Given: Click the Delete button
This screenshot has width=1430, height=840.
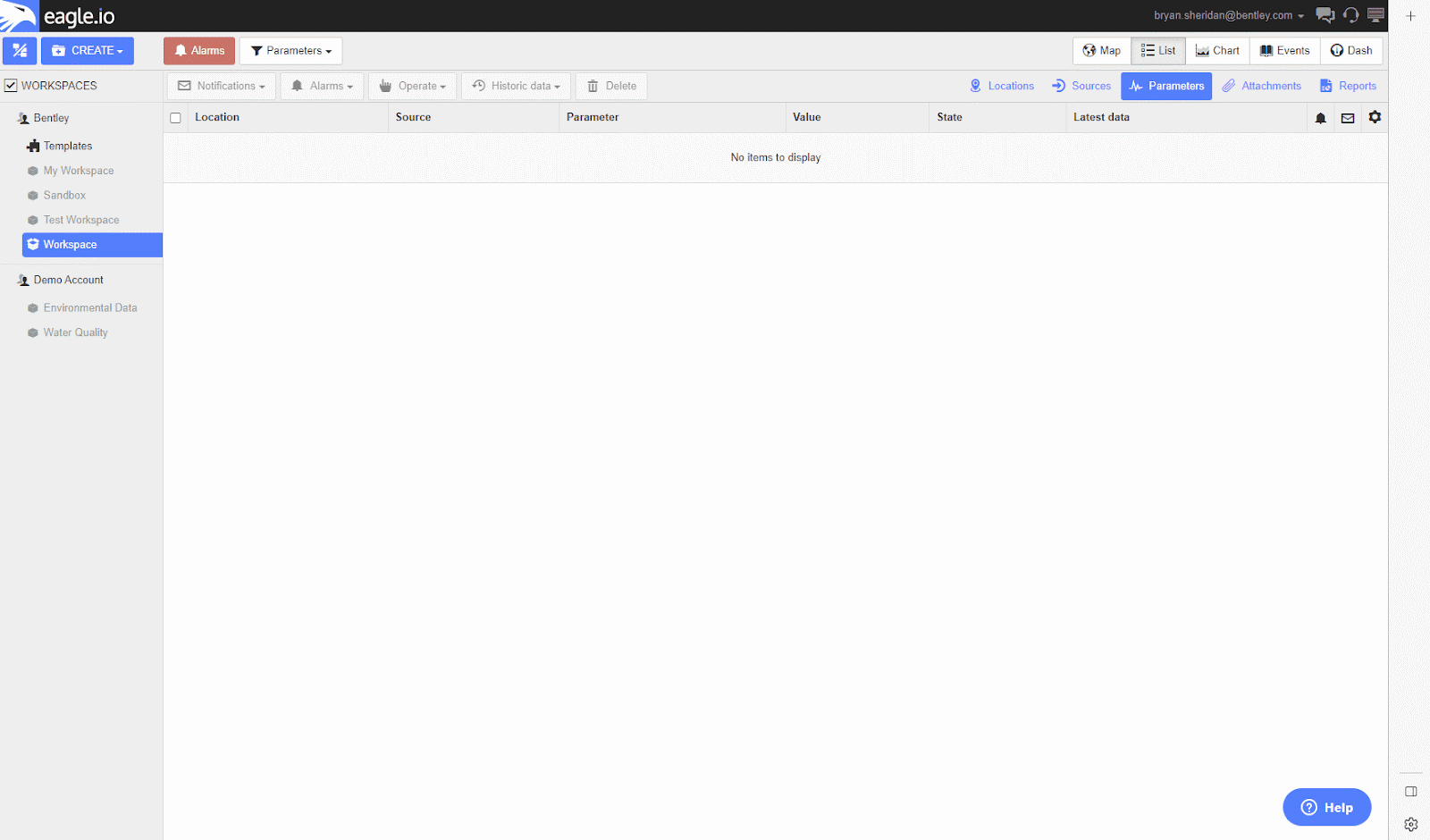Looking at the screenshot, I should pyautogui.click(x=611, y=86).
